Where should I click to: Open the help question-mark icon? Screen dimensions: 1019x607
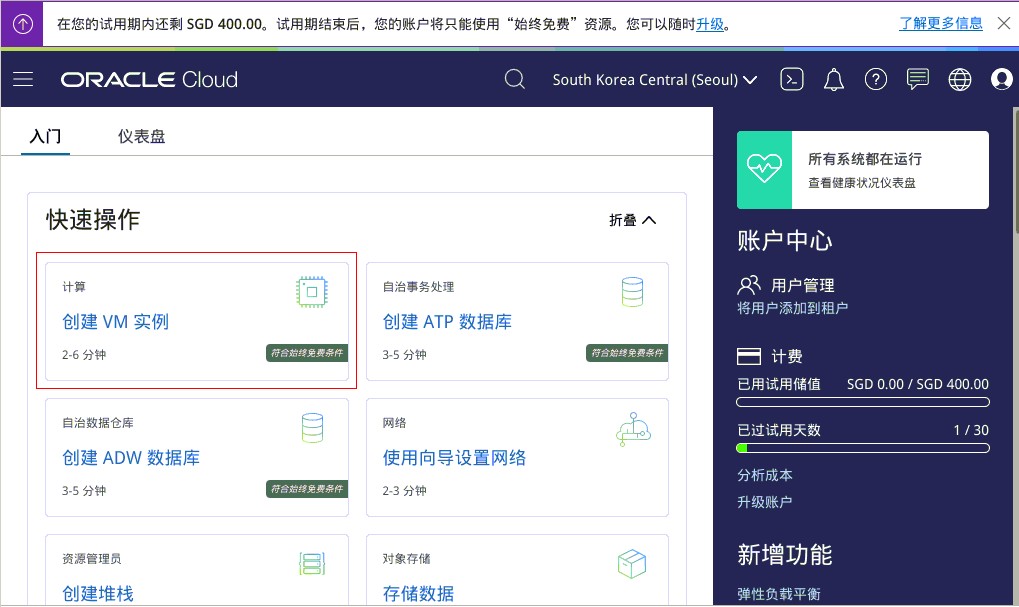click(x=875, y=79)
